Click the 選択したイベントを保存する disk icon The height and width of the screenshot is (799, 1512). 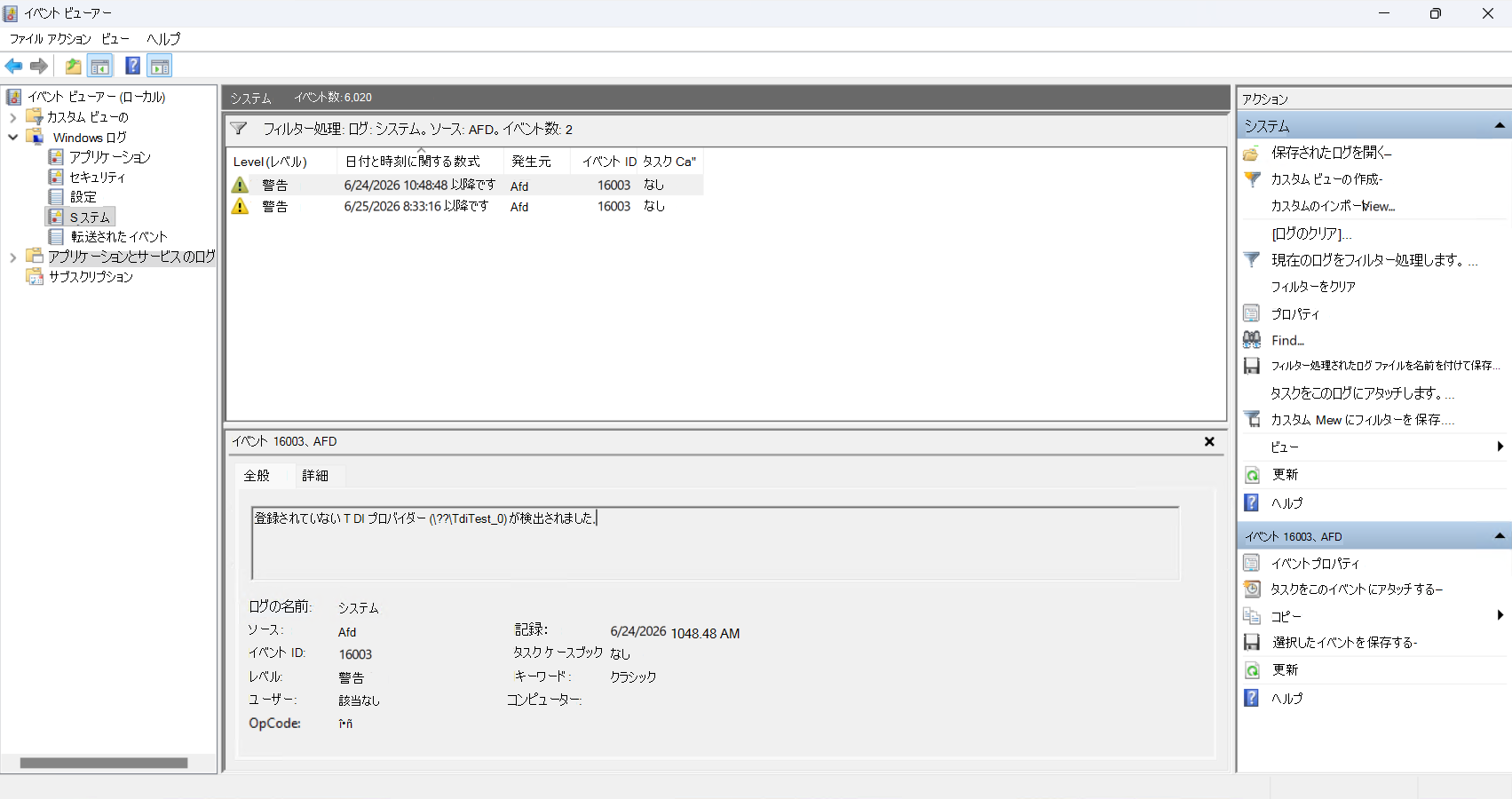(1252, 642)
